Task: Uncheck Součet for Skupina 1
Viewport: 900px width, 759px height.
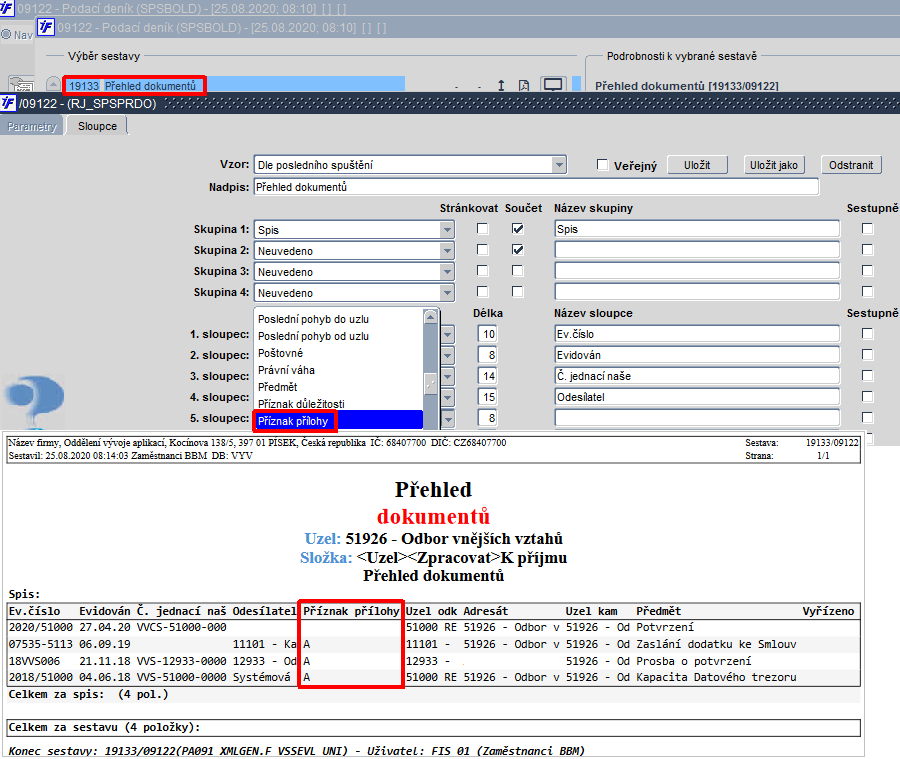Action: point(518,229)
